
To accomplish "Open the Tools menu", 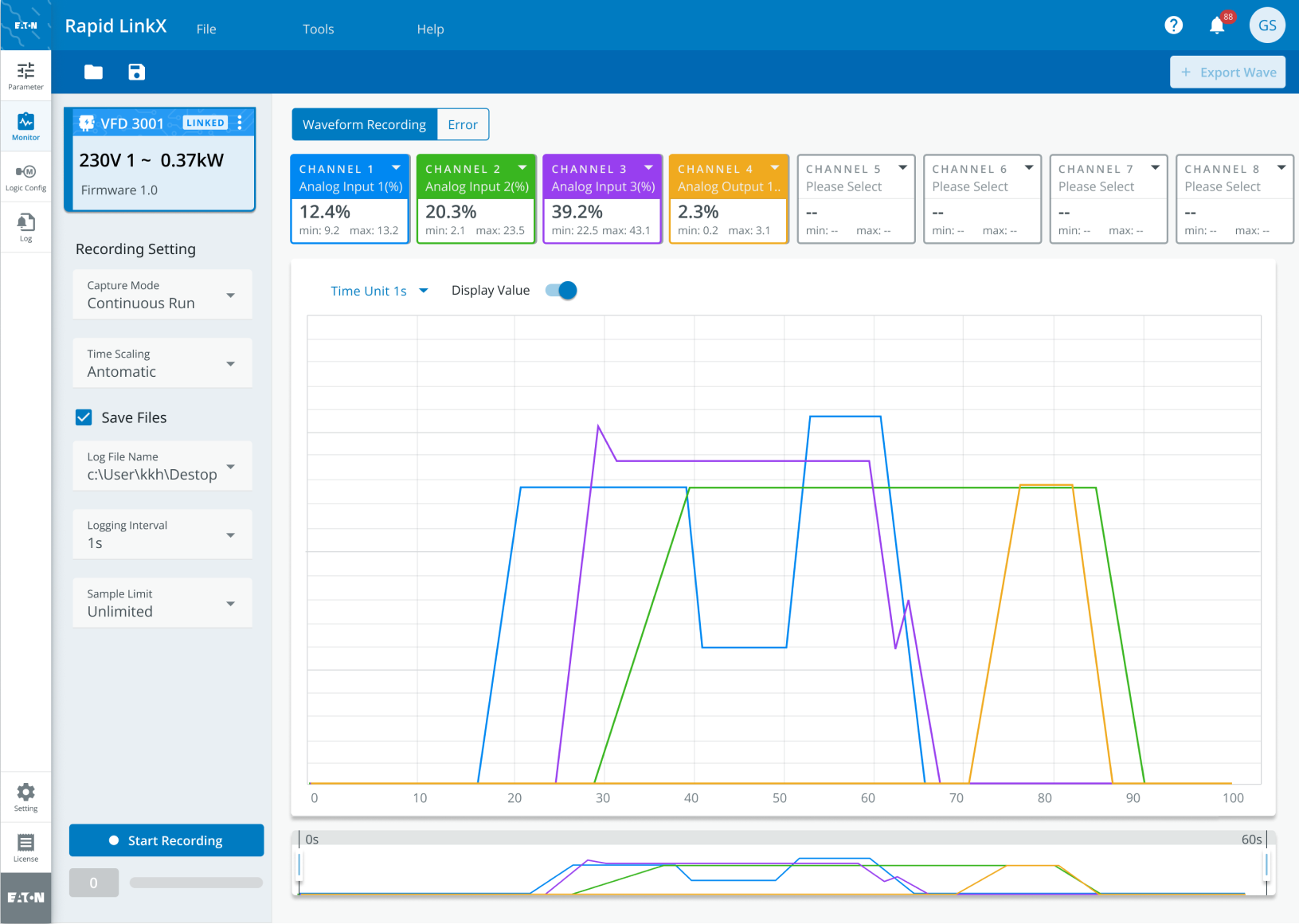I will click(x=319, y=29).
